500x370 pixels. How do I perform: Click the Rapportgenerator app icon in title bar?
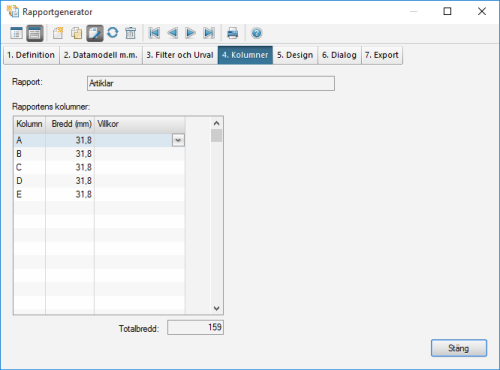(13, 11)
